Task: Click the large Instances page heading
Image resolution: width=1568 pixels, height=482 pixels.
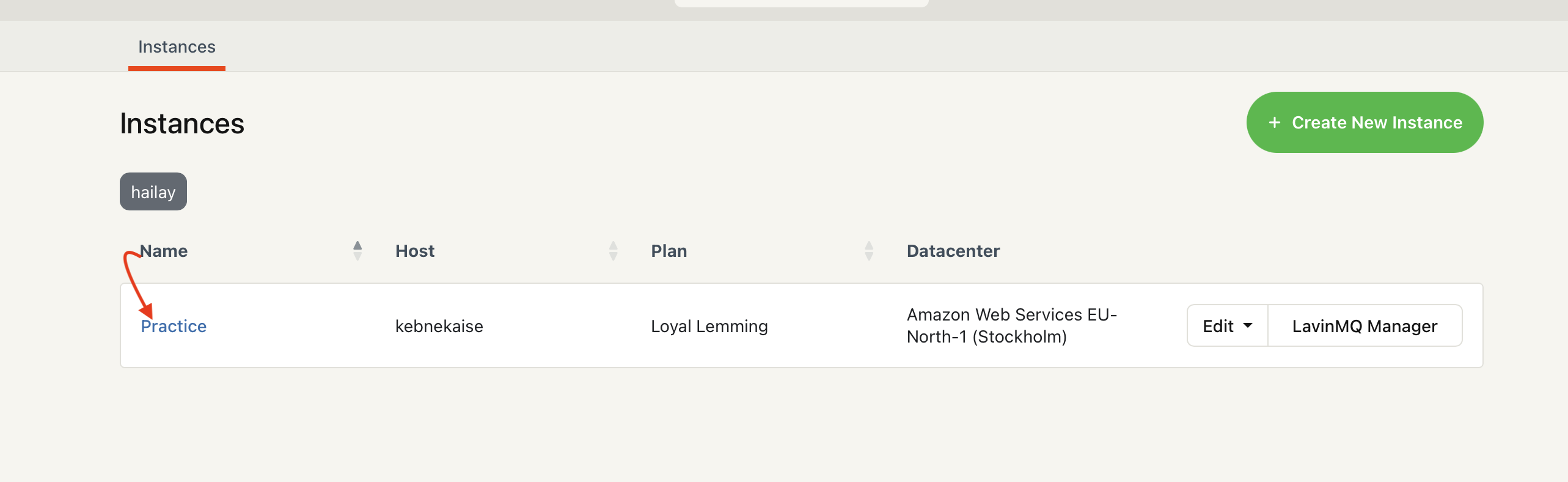Action: click(182, 124)
